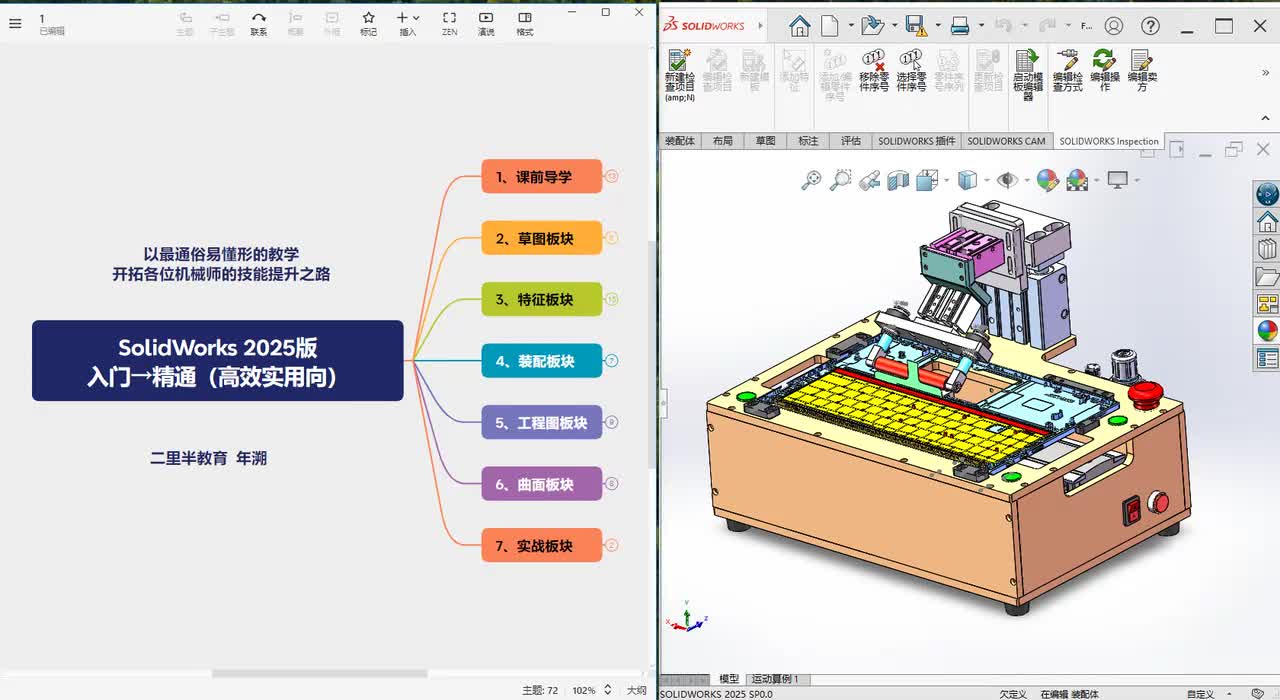Expand subtopics of 课前导学 node
The height and width of the screenshot is (700, 1280).
point(612,177)
